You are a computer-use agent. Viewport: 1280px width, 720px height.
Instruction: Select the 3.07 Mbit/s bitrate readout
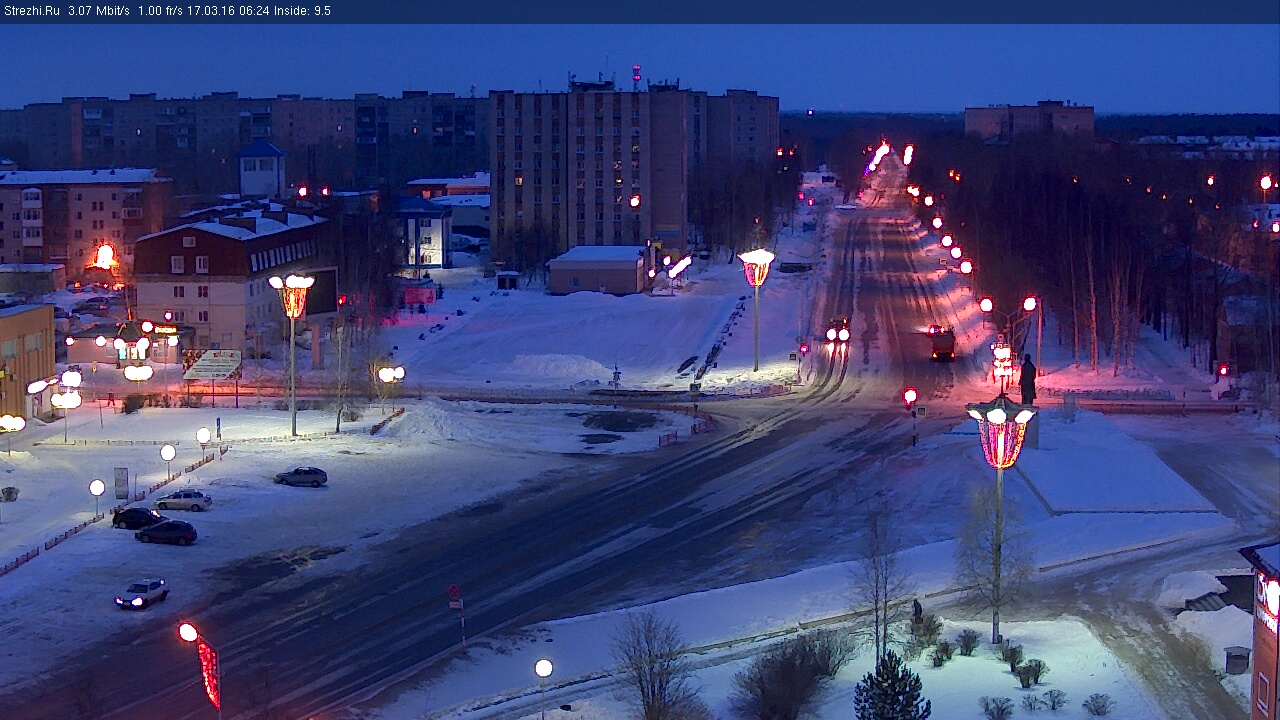point(99,11)
